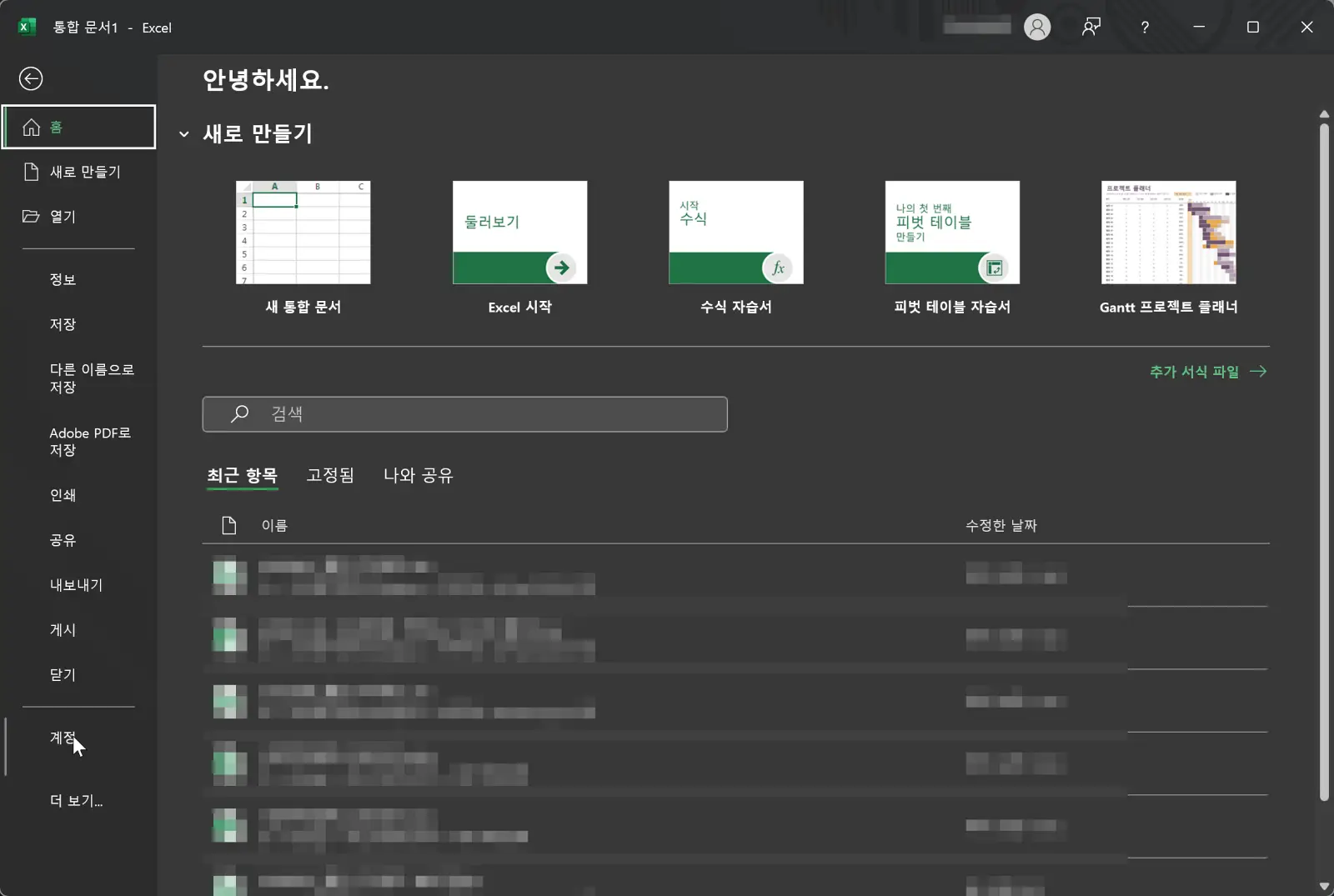
Task: Maximize the Excel window
Action: click(x=1253, y=28)
